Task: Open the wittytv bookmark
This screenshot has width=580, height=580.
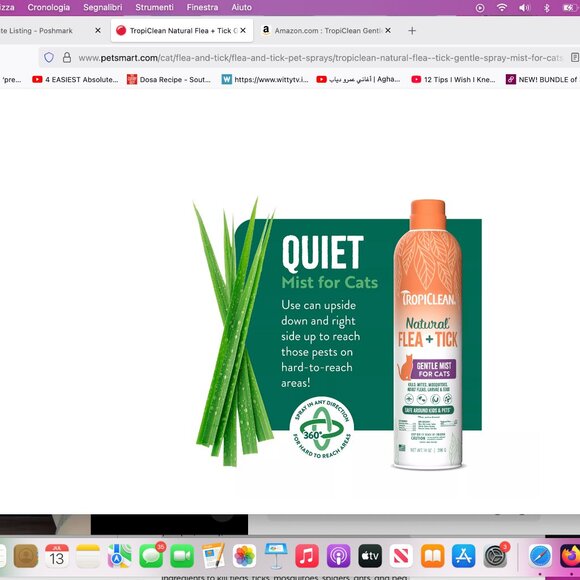Action: point(265,80)
